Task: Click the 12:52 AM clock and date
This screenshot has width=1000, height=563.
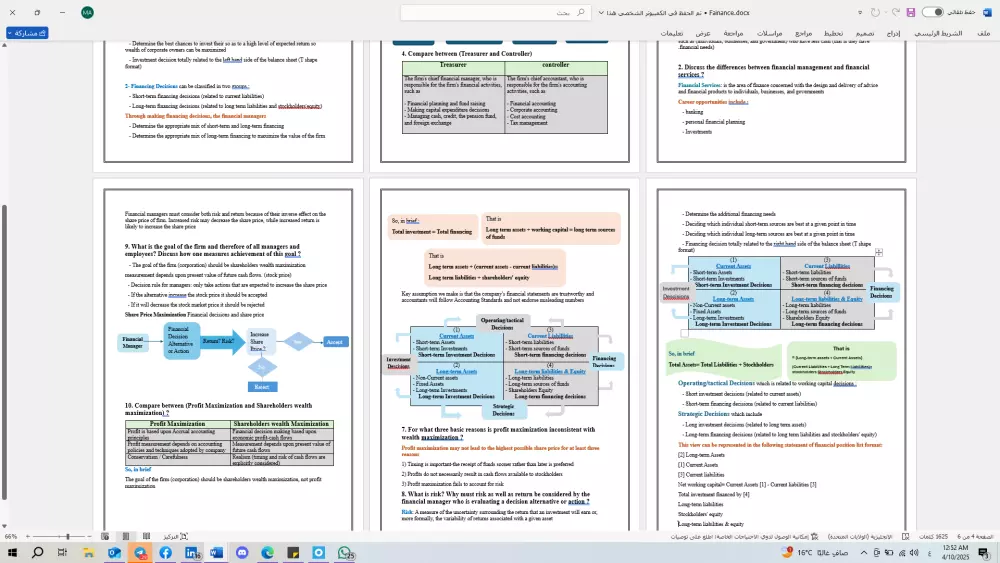Action: point(955,552)
